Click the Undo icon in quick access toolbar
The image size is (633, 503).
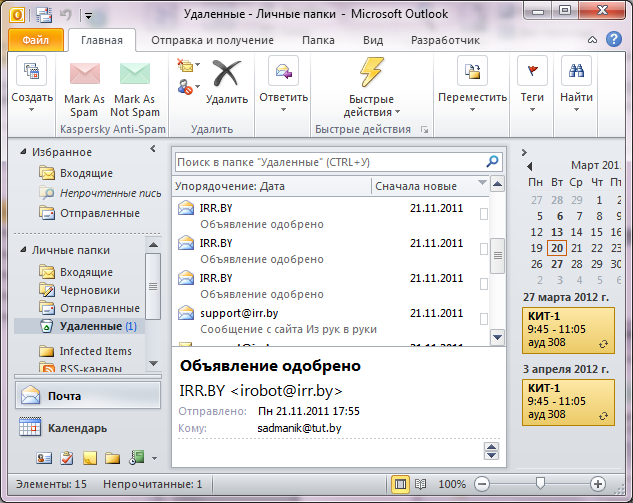pyautogui.click(x=65, y=15)
